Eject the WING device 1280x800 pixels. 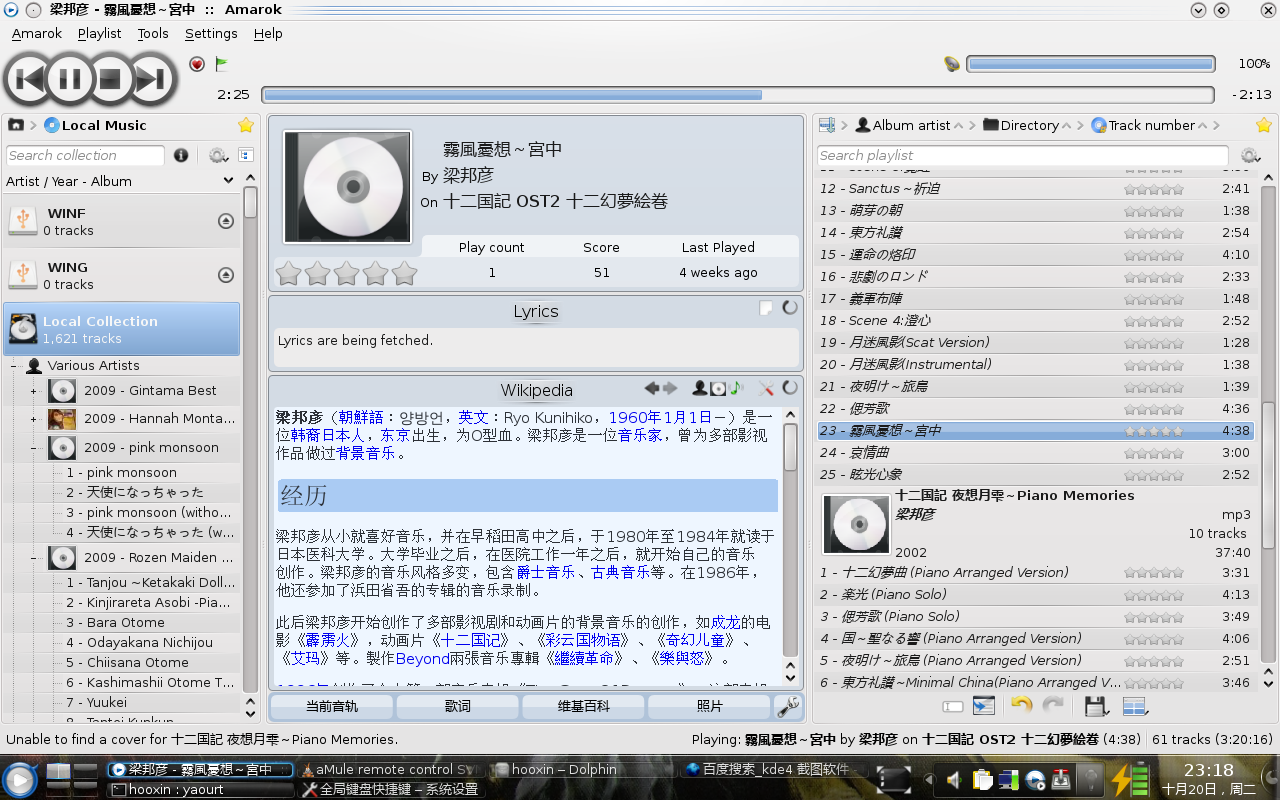226,275
